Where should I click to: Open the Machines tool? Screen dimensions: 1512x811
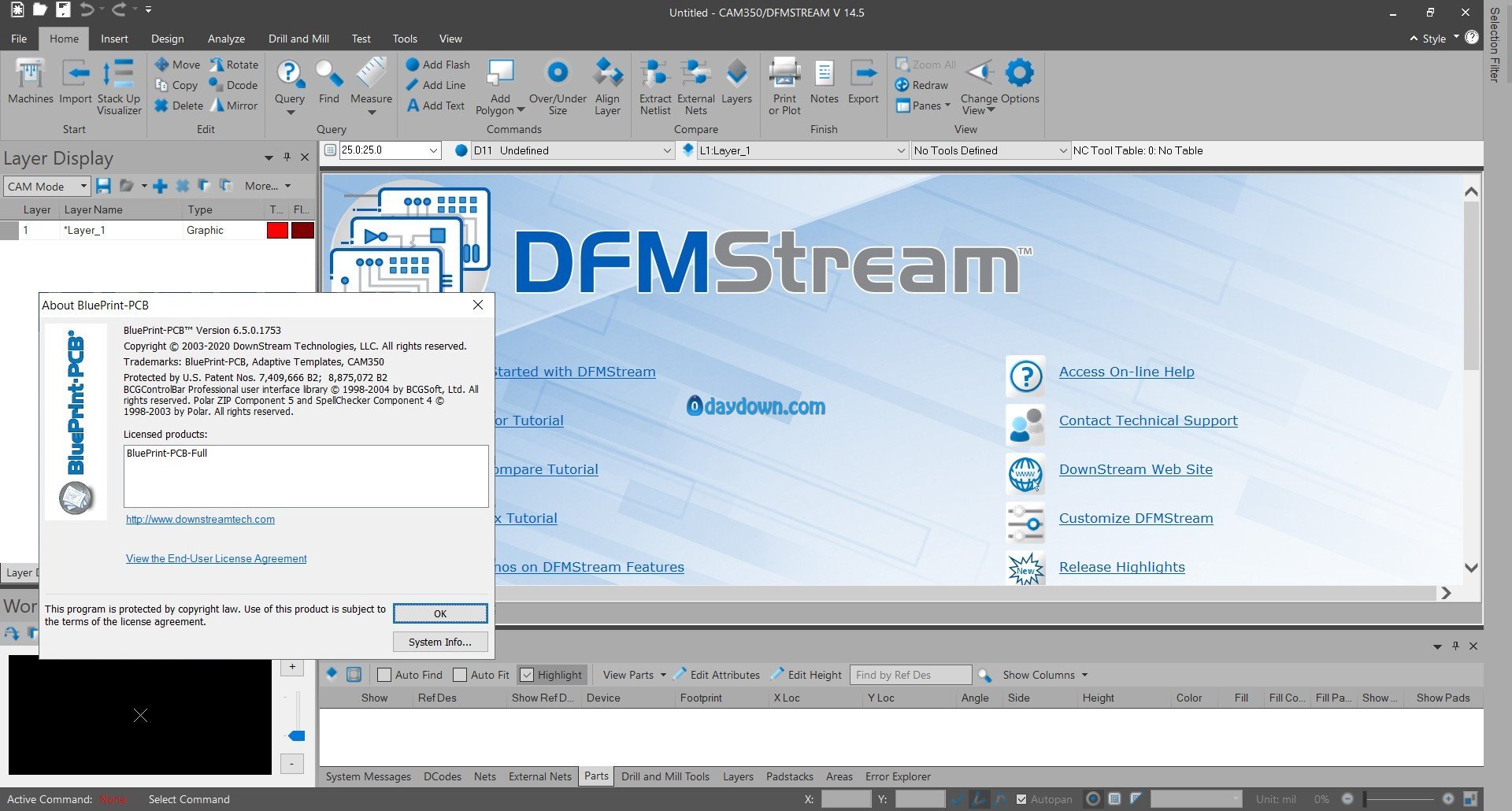(x=31, y=82)
